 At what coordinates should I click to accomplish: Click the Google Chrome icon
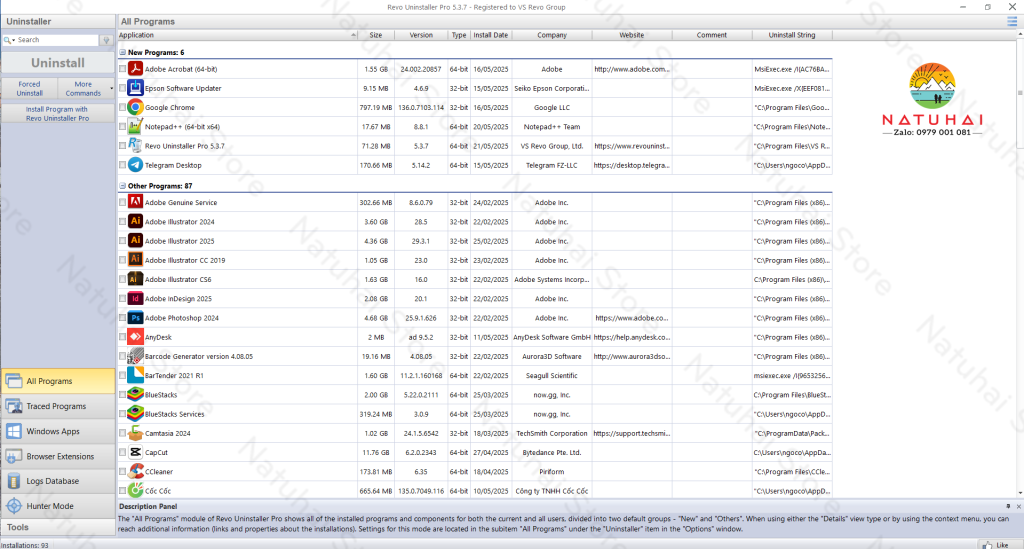135,107
